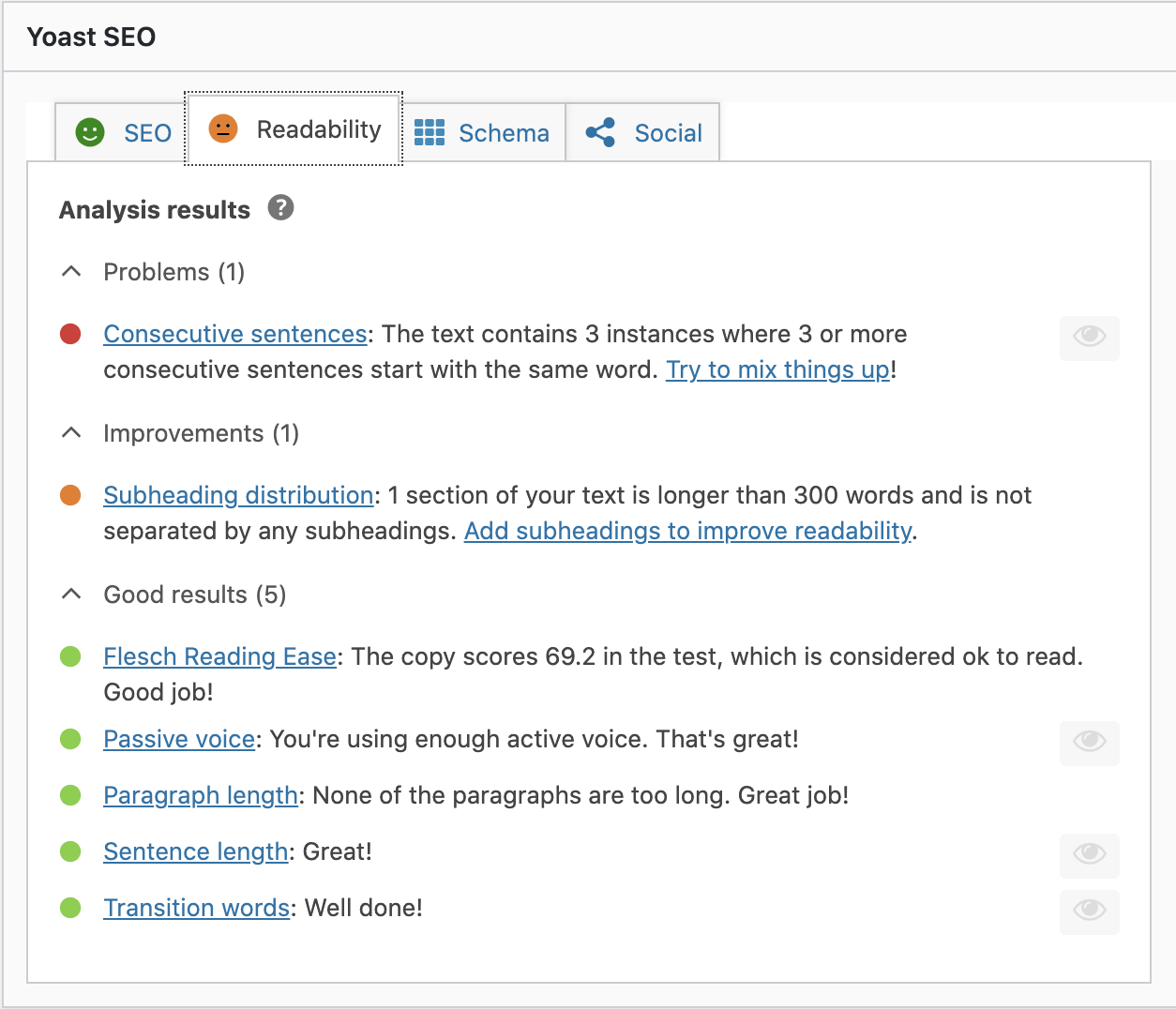This screenshot has height=1009, width=1176.
Task: Show Passive voice highlights with the eye icon
Action: point(1089,743)
